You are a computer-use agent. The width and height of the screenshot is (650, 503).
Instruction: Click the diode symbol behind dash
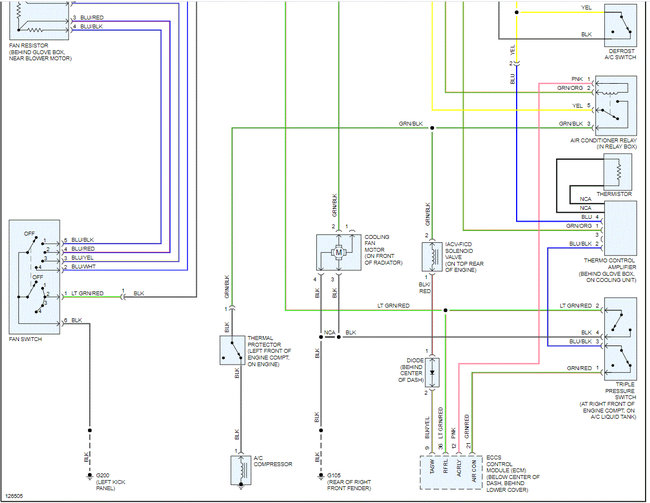[x=432, y=373]
